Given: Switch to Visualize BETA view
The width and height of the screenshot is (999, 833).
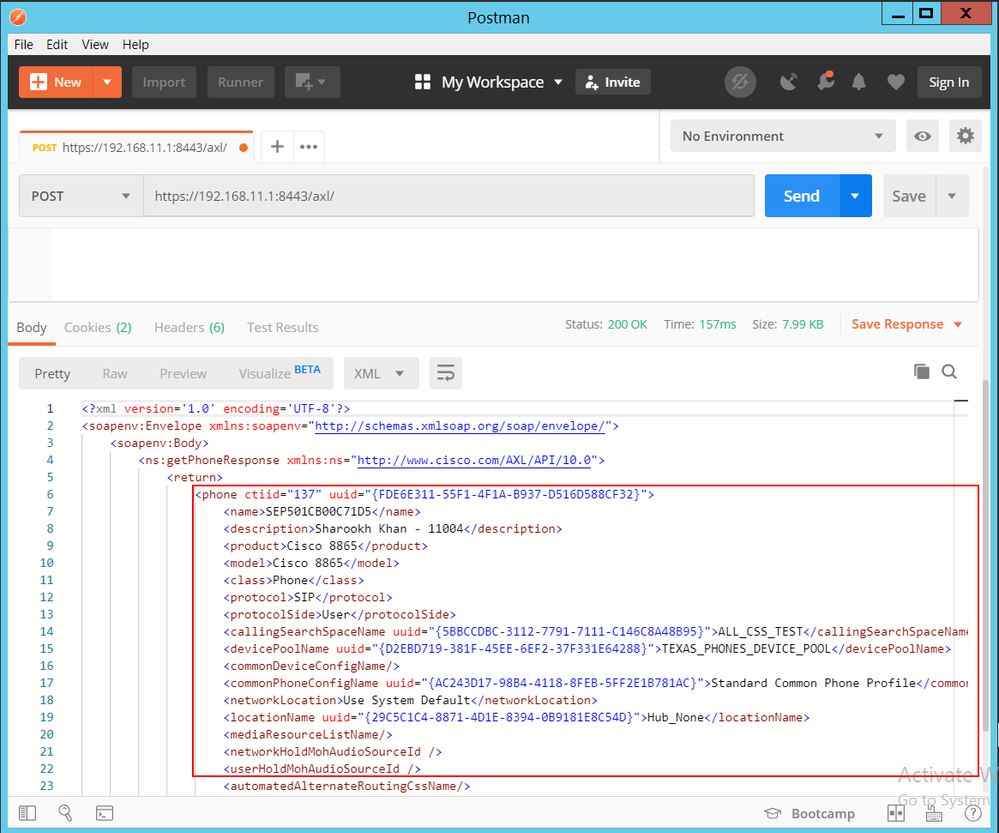Looking at the screenshot, I should (x=279, y=373).
